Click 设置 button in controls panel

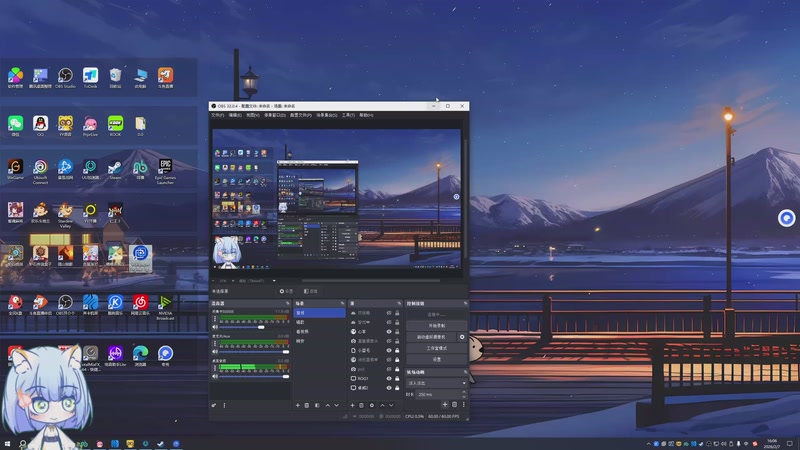tap(437, 359)
